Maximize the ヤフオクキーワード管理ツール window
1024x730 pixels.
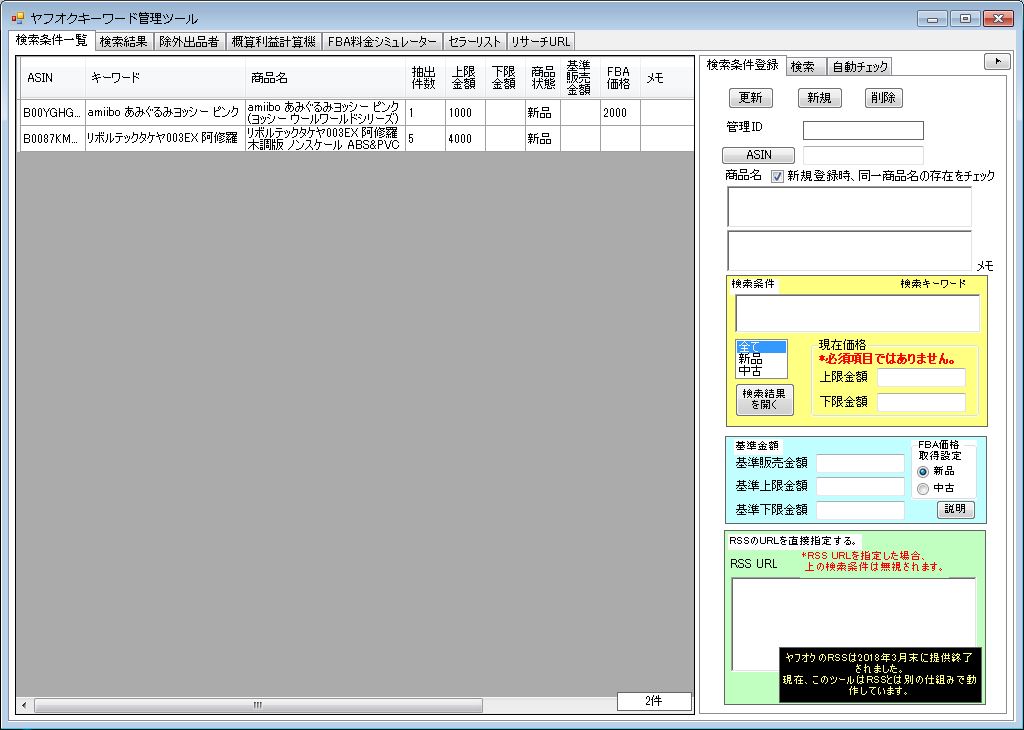coord(965,18)
